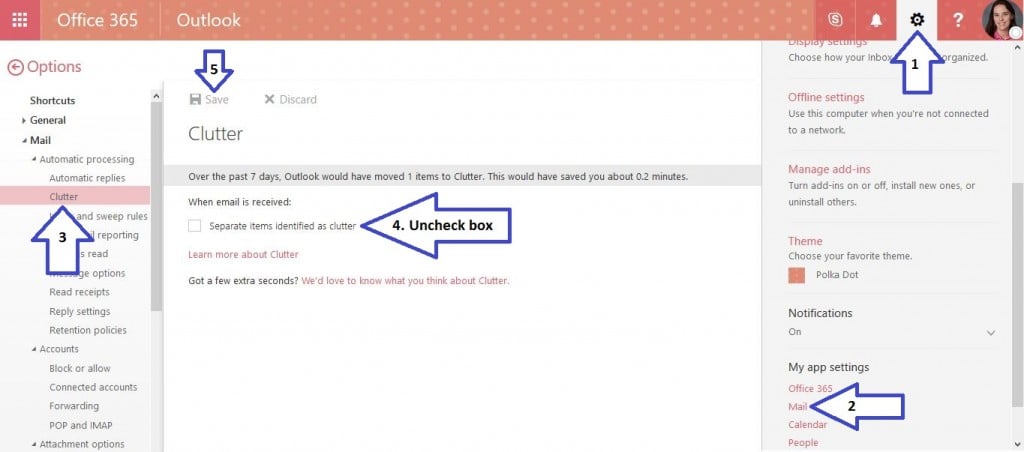Open Skype icon in header
The height and width of the screenshot is (452, 1024).
[835, 20]
